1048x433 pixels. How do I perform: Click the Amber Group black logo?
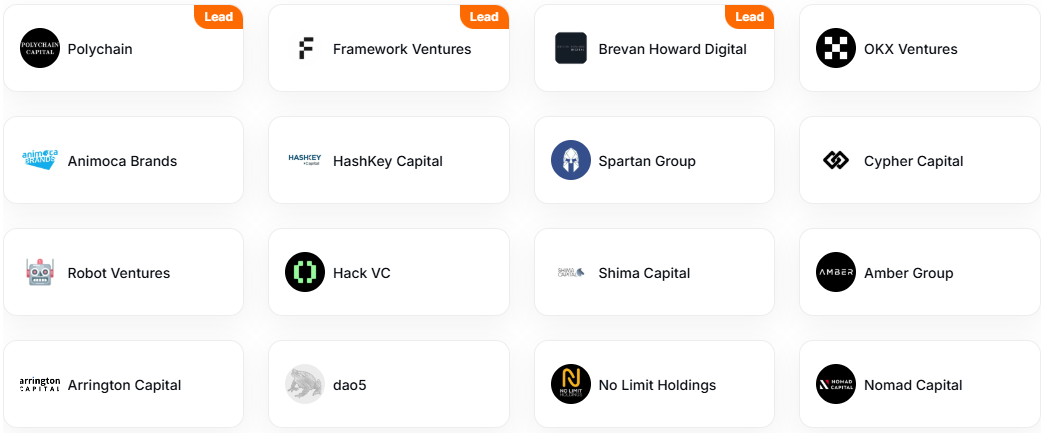click(836, 272)
